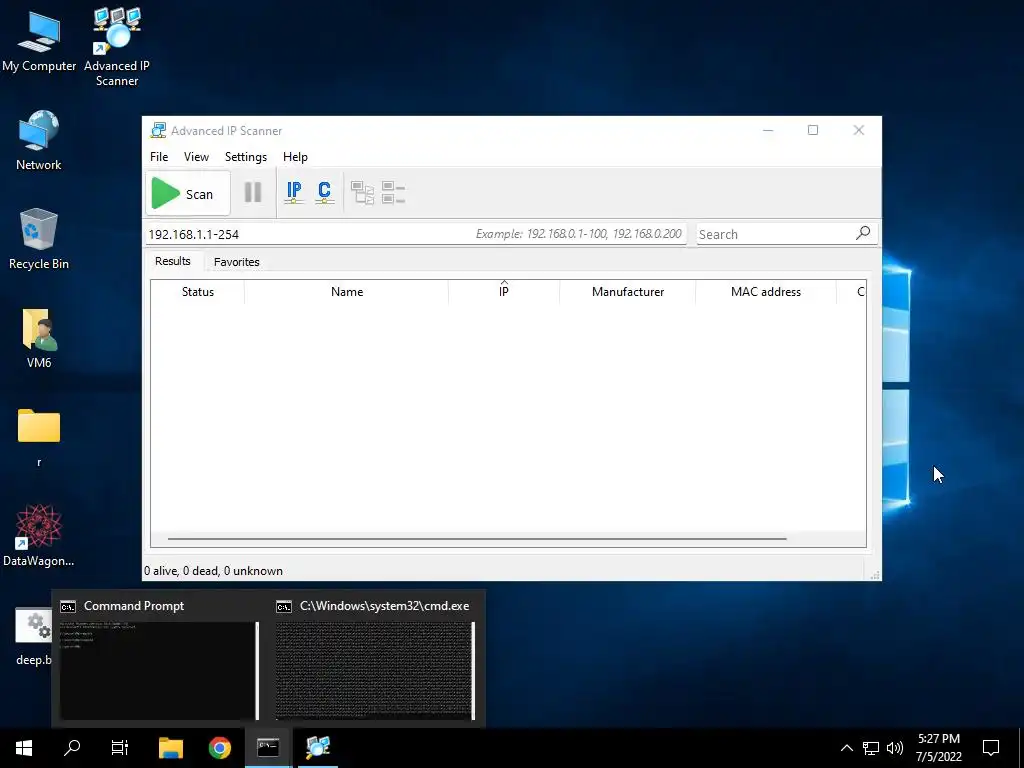The height and width of the screenshot is (768, 1024).
Task: Start scan with the green Scan button
Action: [x=187, y=193]
